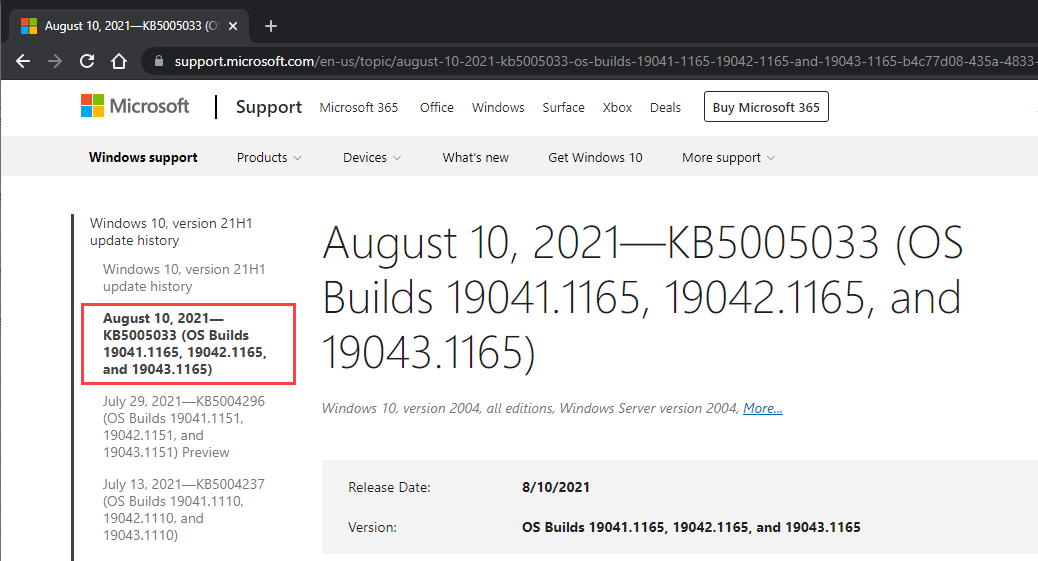Click the browser forward arrow
Viewport: 1038px width, 561px height.
[55, 62]
